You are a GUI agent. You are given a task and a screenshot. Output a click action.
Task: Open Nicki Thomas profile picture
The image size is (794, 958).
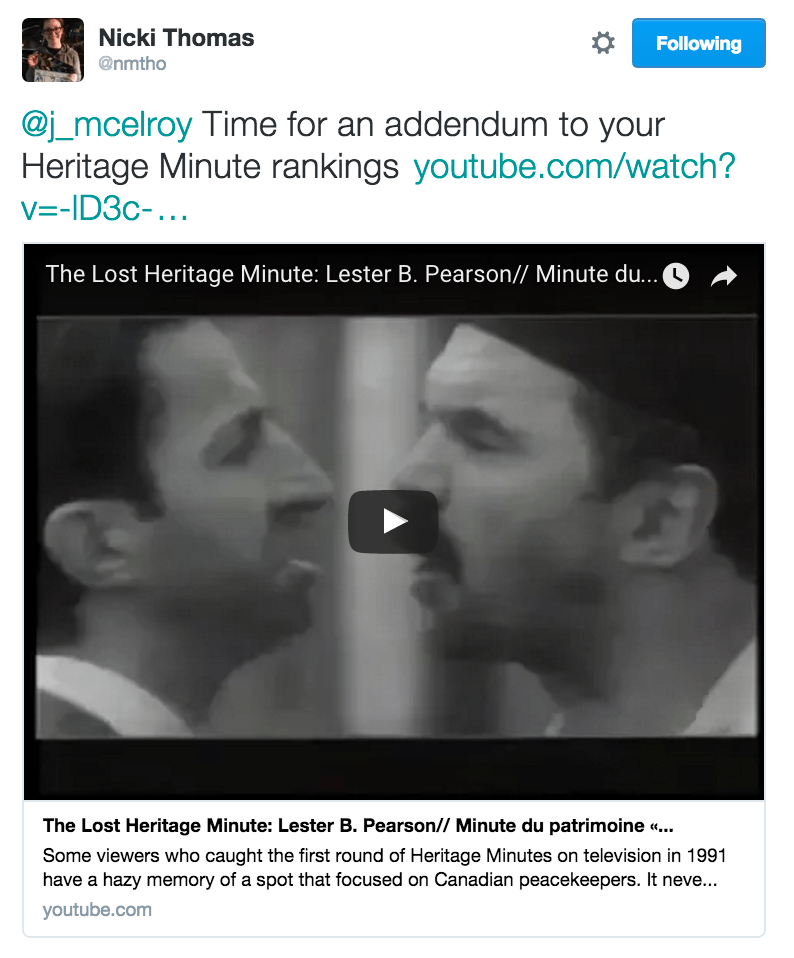[53, 50]
